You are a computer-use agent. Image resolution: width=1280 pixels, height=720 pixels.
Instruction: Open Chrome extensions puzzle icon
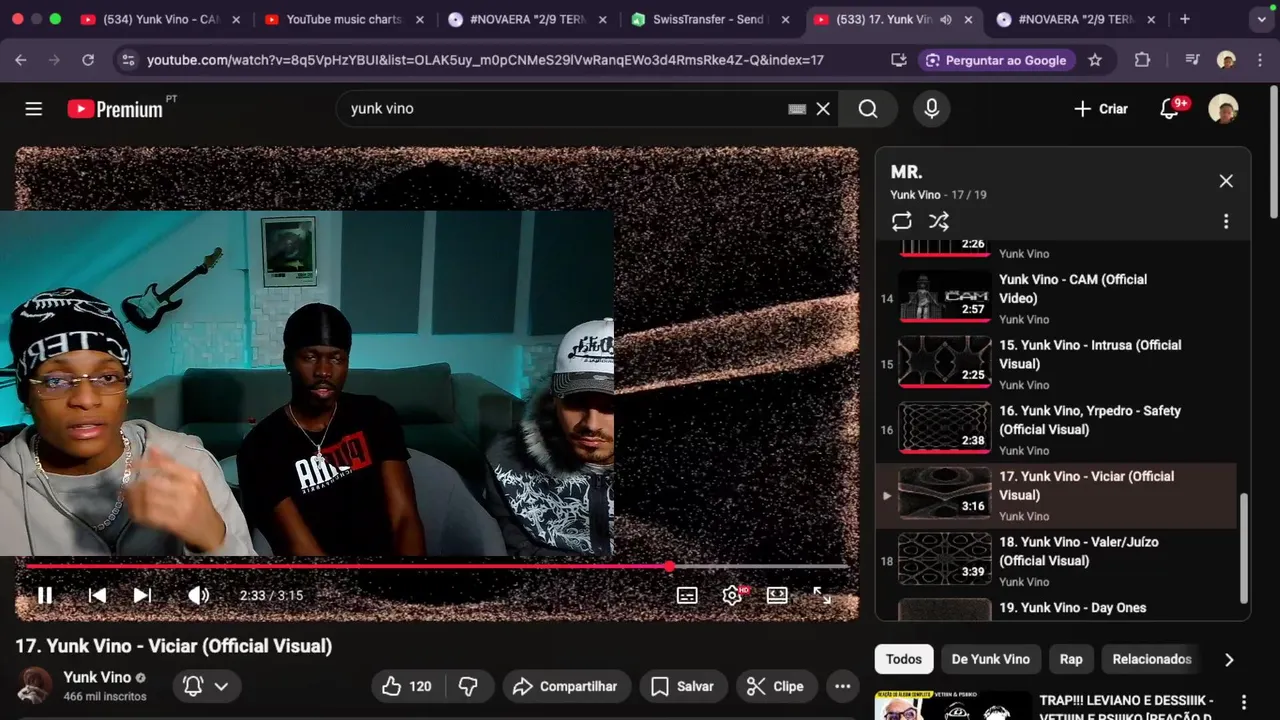pyautogui.click(x=1142, y=60)
